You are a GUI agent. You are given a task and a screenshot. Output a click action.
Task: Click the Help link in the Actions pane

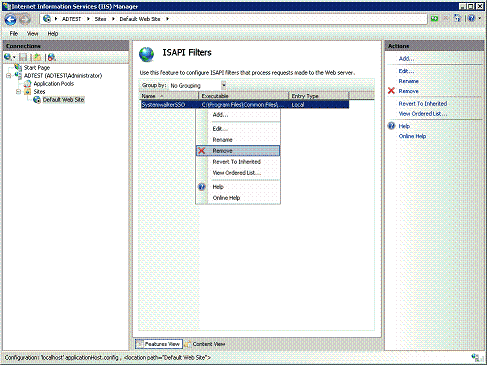click(404, 126)
